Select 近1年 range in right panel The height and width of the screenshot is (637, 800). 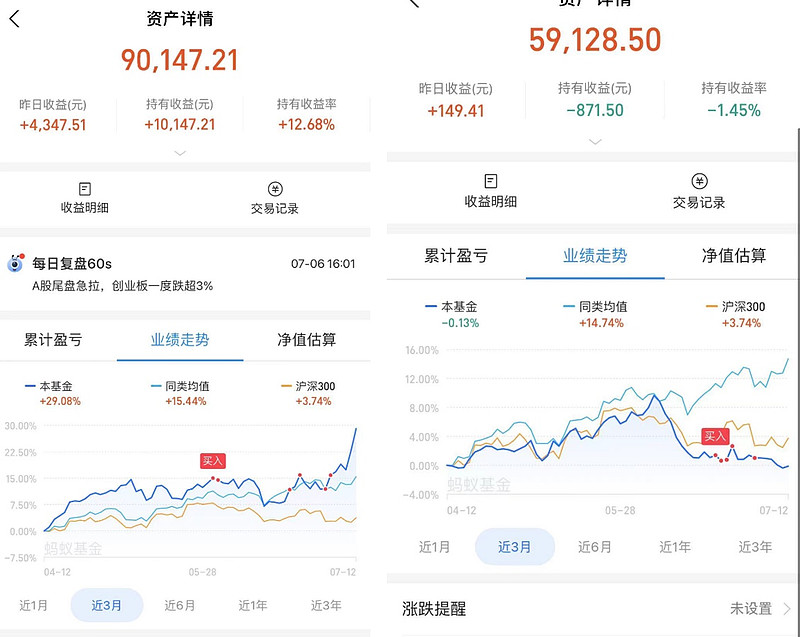click(x=675, y=547)
